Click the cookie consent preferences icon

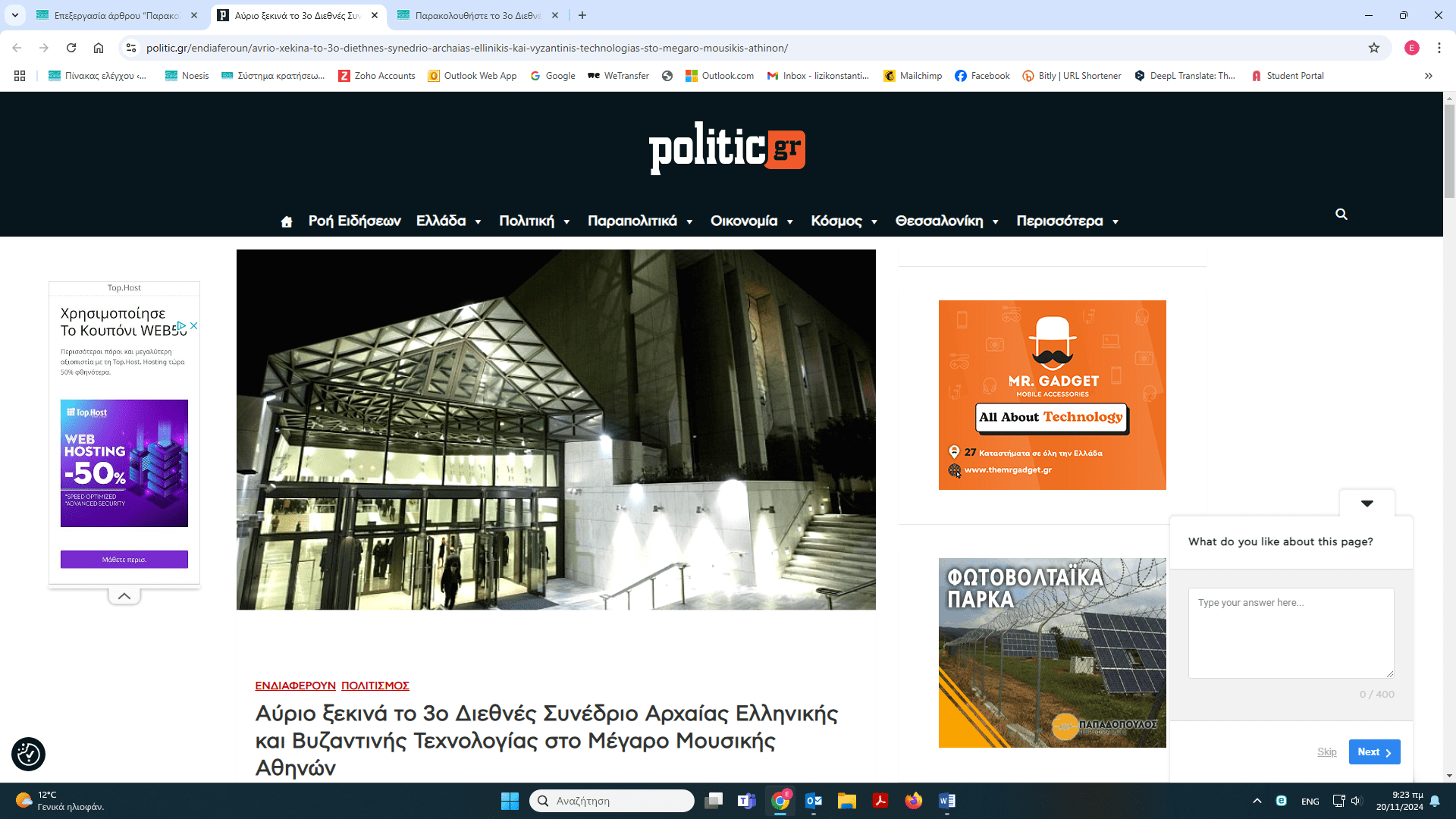[28, 754]
